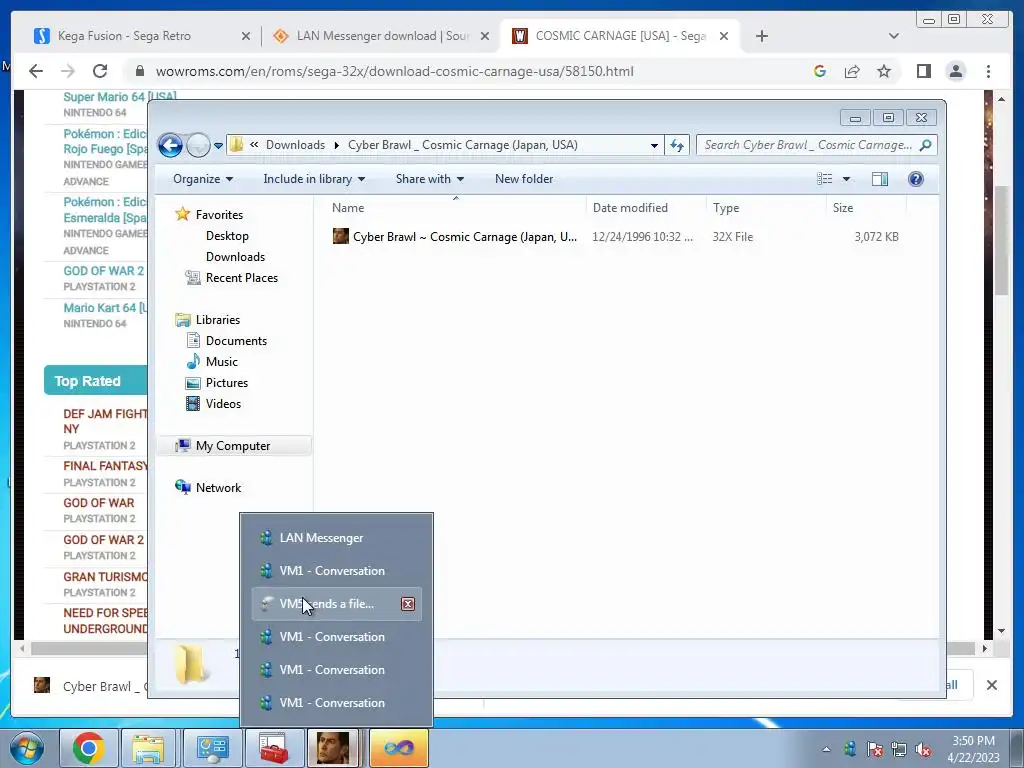Close the Chrome downloads bar

[x=991, y=685]
